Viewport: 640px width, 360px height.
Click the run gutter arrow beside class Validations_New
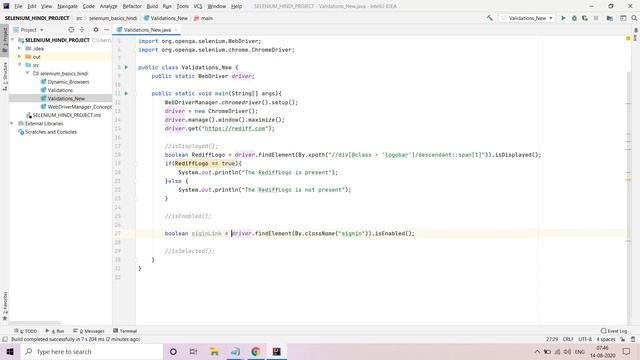pyautogui.click(x=126, y=67)
